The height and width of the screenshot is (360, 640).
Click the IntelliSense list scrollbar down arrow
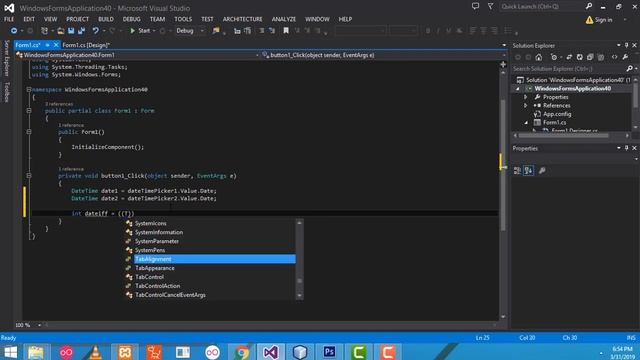[x=300, y=295]
